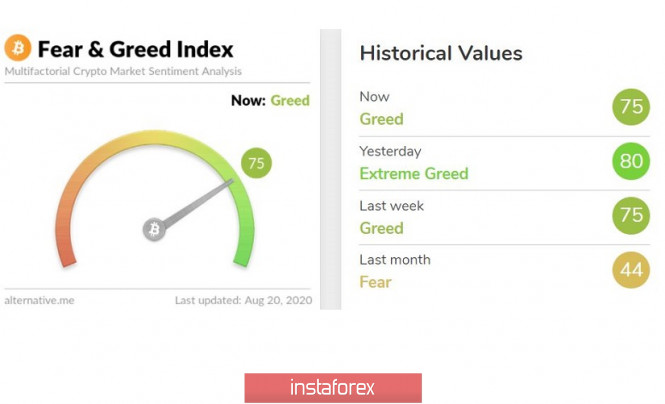Click the red fear end of gauge
Image resolution: width=665 pixels, height=404 pixels.
(68, 255)
